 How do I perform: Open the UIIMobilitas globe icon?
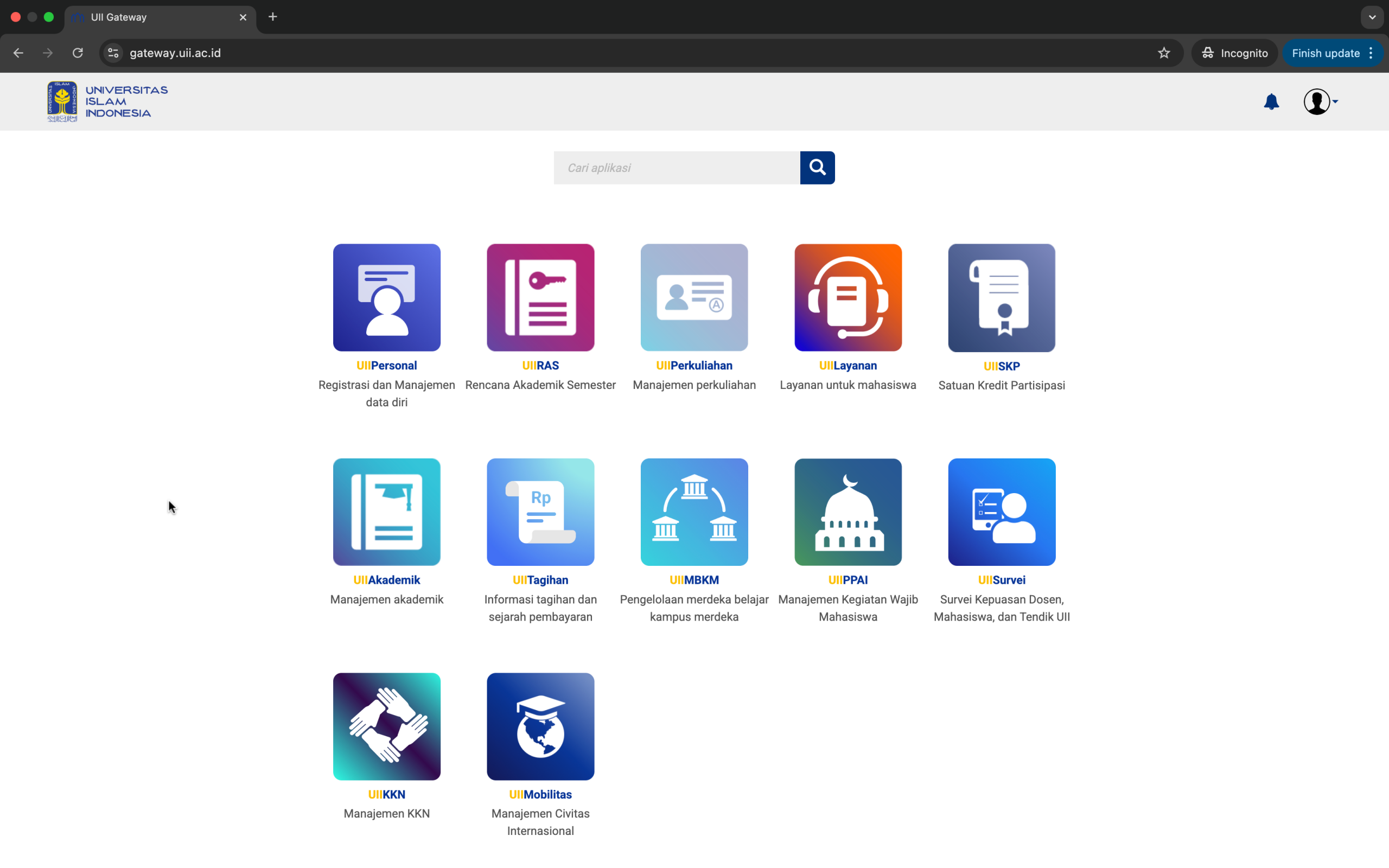point(540,726)
